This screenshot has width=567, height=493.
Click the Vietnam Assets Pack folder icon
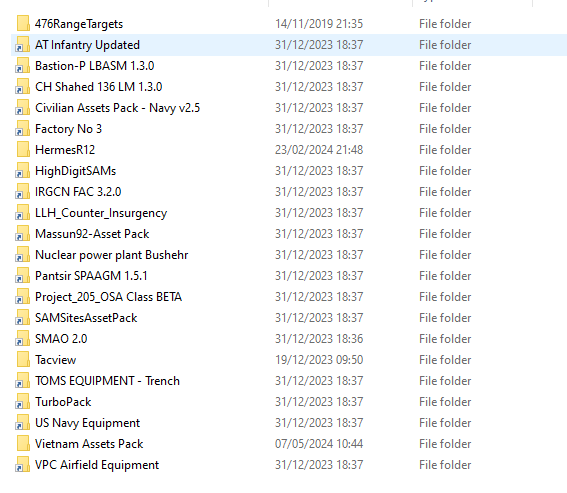pos(23,443)
